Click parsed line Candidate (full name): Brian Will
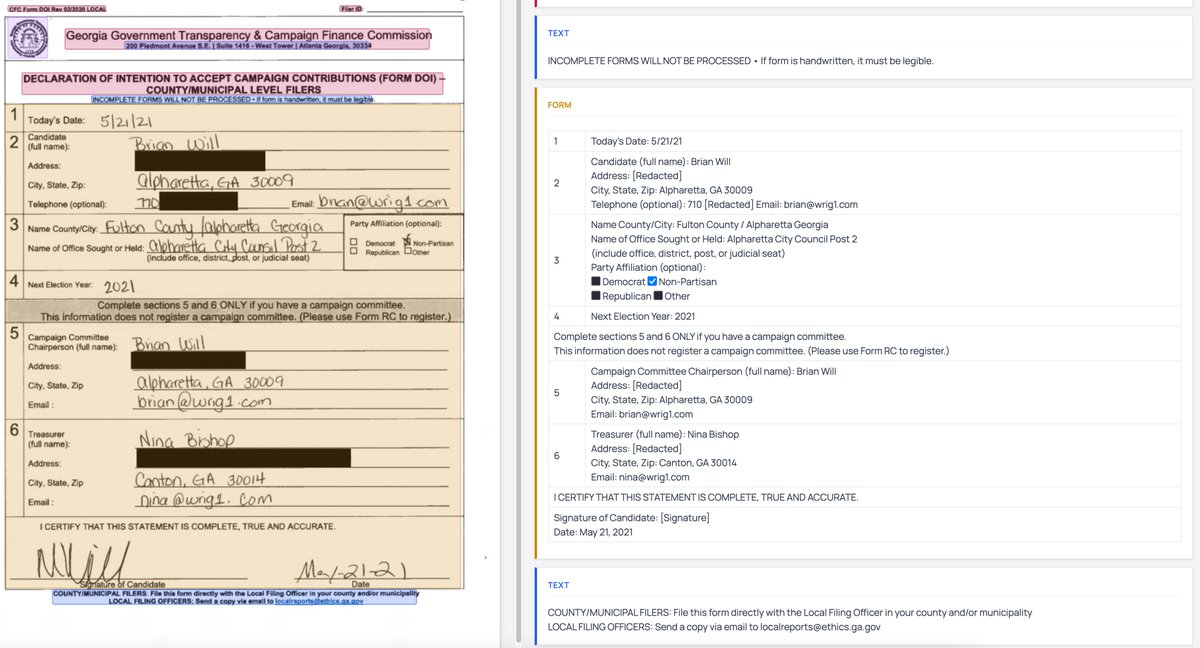This screenshot has width=1200, height=648. point(660,161)
